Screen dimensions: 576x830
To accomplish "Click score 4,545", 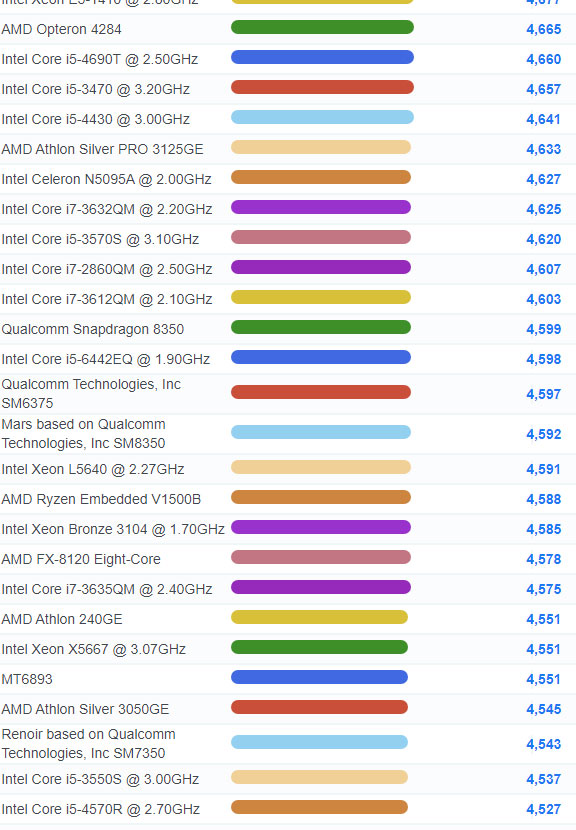I will (544, 709).
